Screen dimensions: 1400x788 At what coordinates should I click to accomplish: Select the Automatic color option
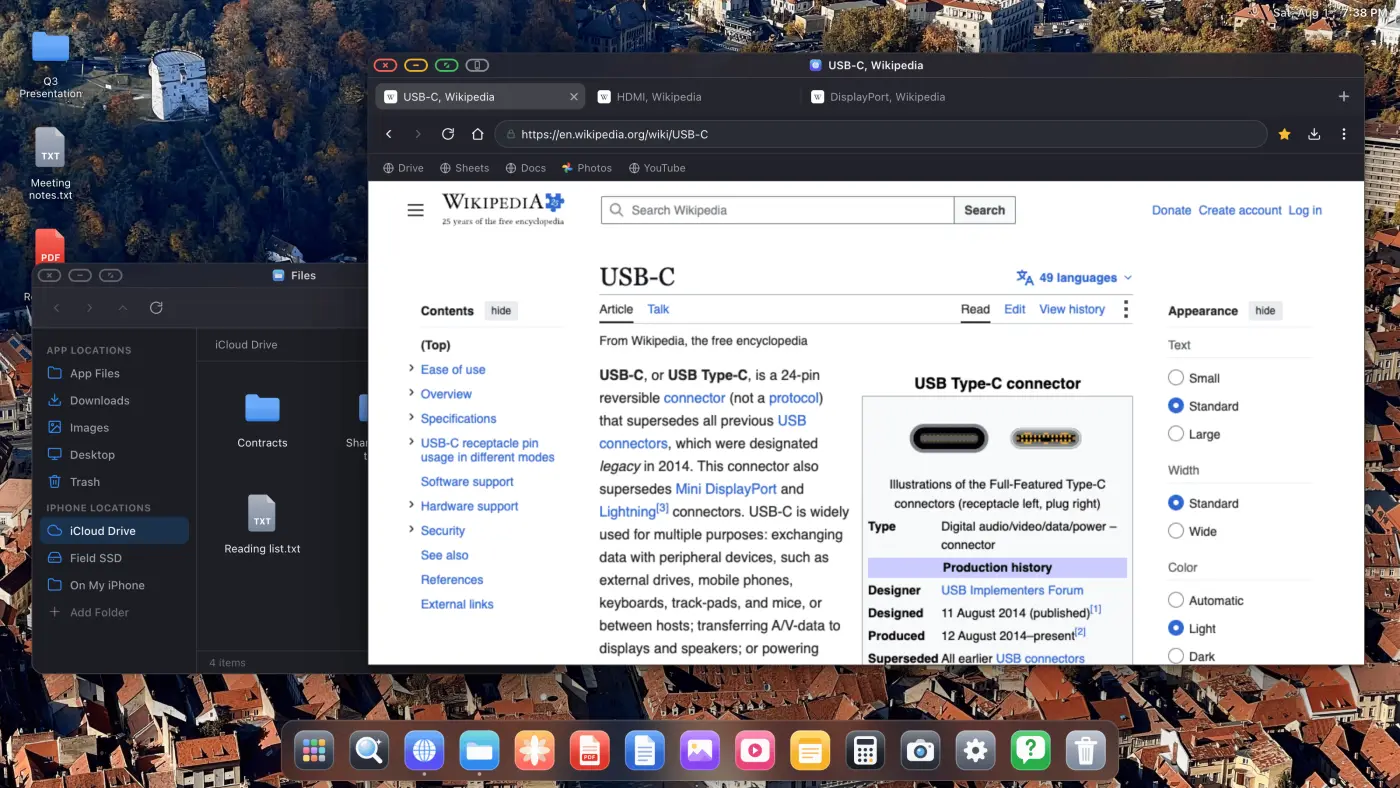click(x=1176, y=600)
